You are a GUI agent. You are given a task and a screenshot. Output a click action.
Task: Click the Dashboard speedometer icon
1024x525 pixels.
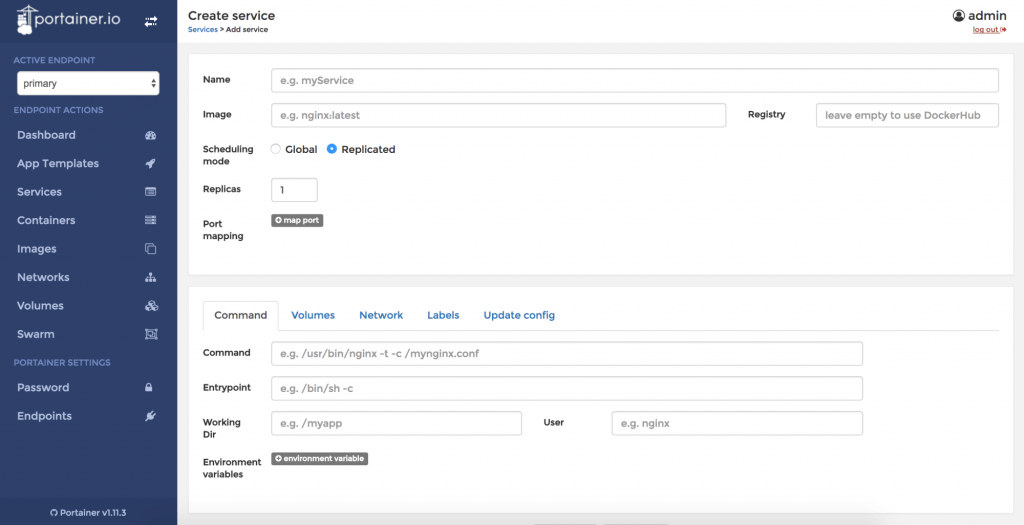coord(151,135)
